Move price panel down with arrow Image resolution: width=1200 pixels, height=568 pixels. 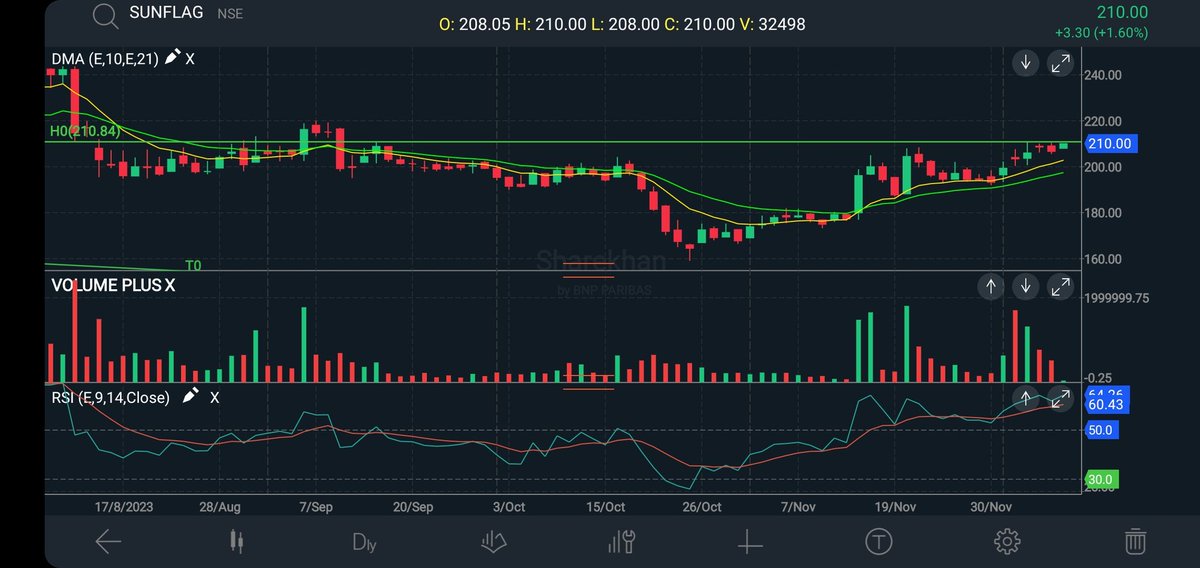point(1026,63)
